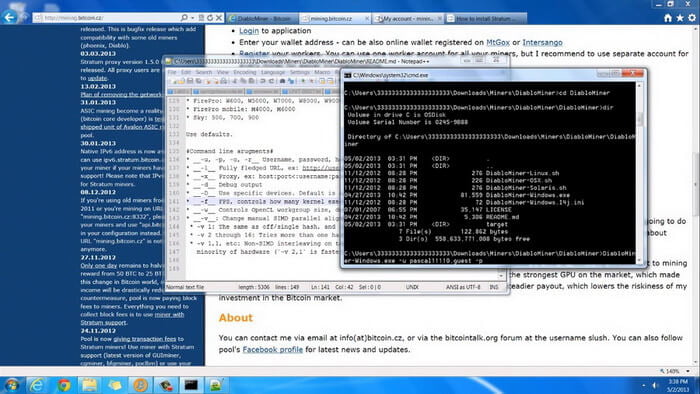Switch to How to install Stratum tab
This screenshot has height=394, width=700.
coord(486,18)
